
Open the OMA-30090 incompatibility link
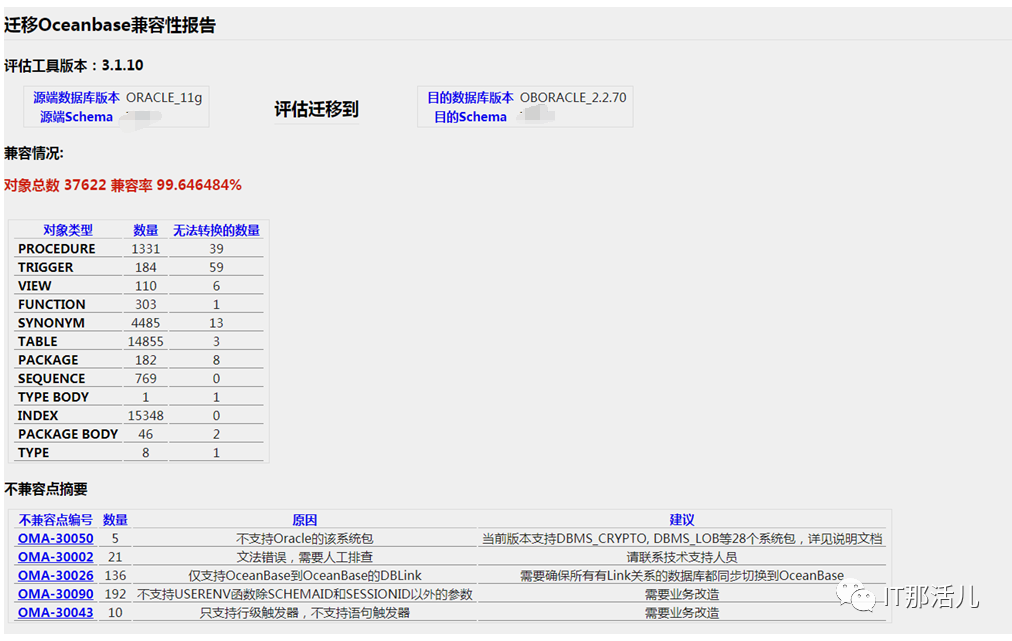tap(56, 594)
